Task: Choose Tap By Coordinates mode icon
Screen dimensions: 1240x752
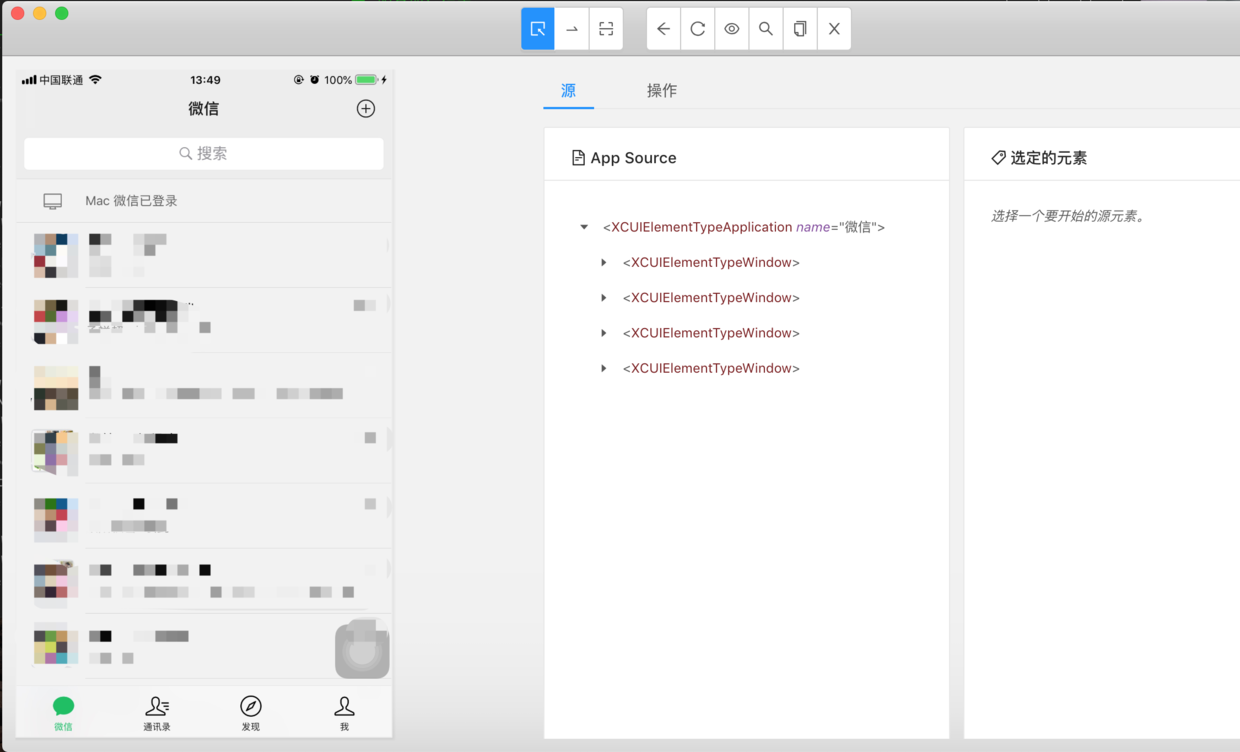Action: click(606, 29)
